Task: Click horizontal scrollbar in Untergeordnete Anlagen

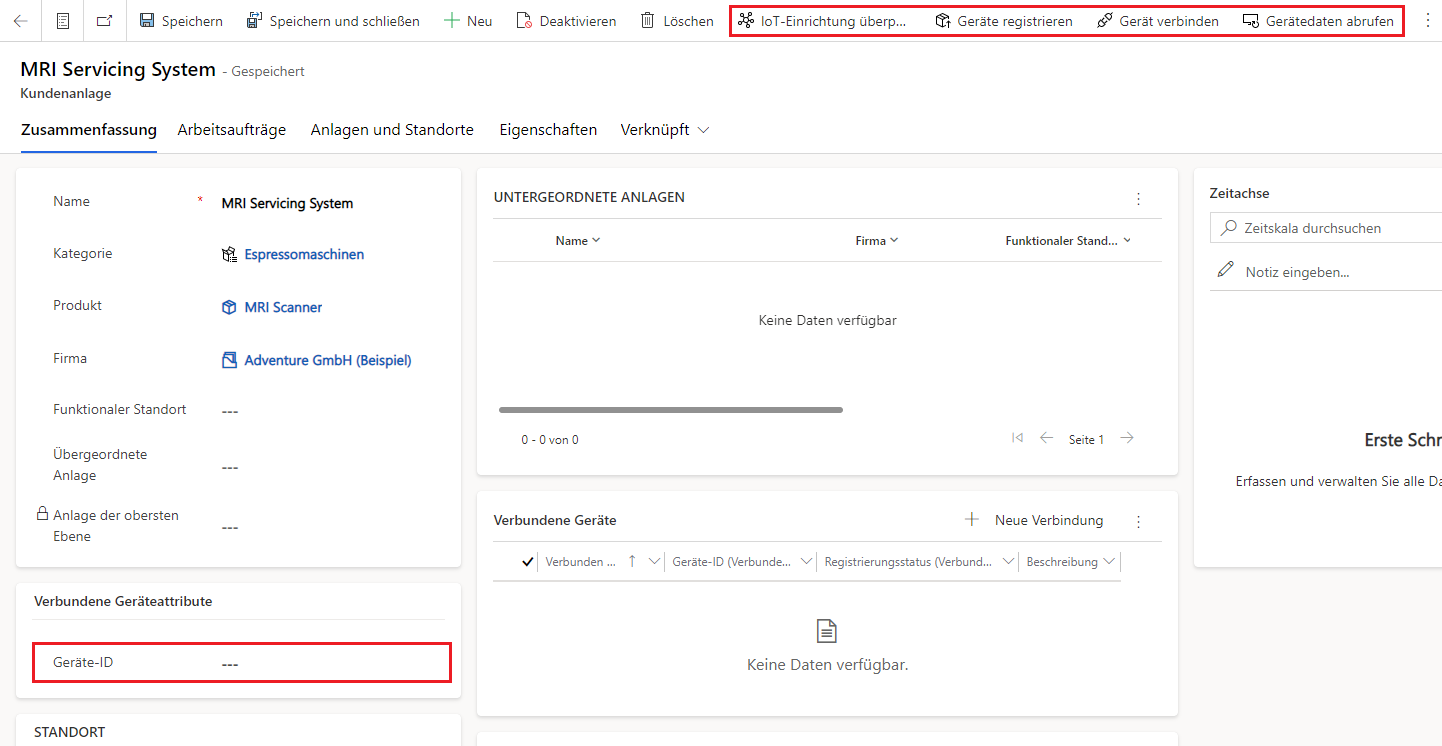Action: 671,409
